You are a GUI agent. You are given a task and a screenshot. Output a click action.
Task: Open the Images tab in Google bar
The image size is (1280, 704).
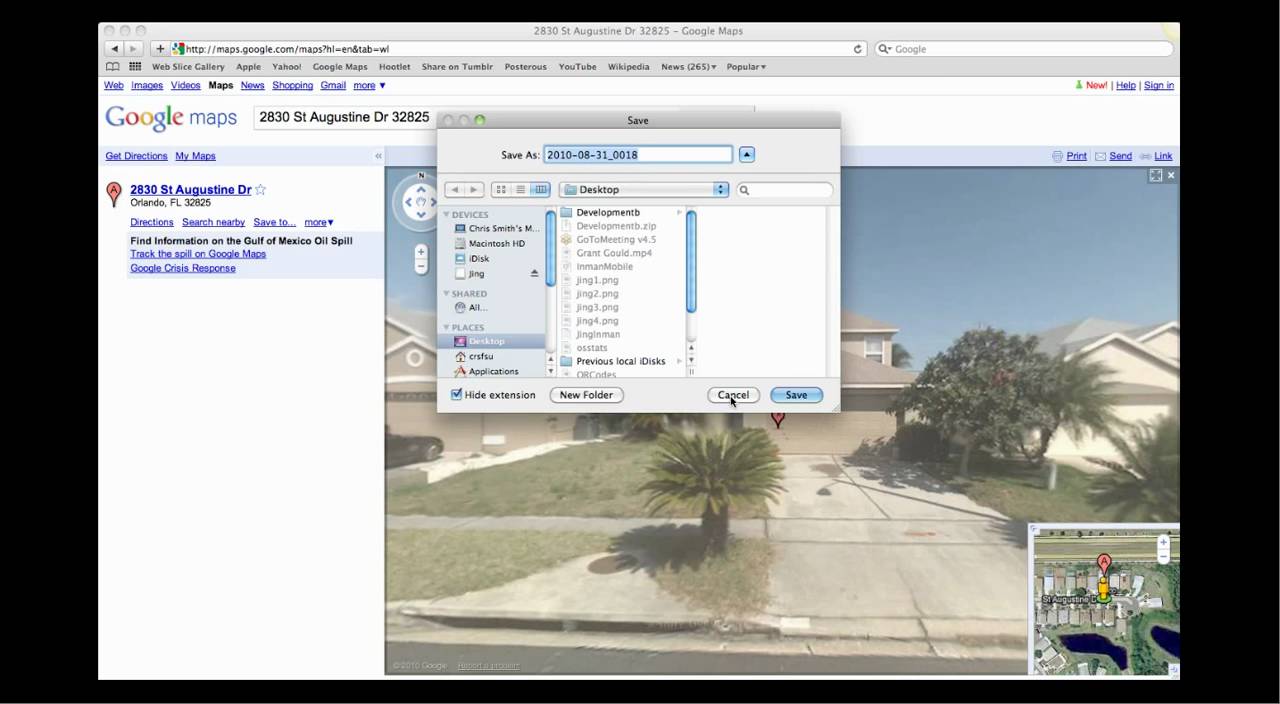point(147,86)
